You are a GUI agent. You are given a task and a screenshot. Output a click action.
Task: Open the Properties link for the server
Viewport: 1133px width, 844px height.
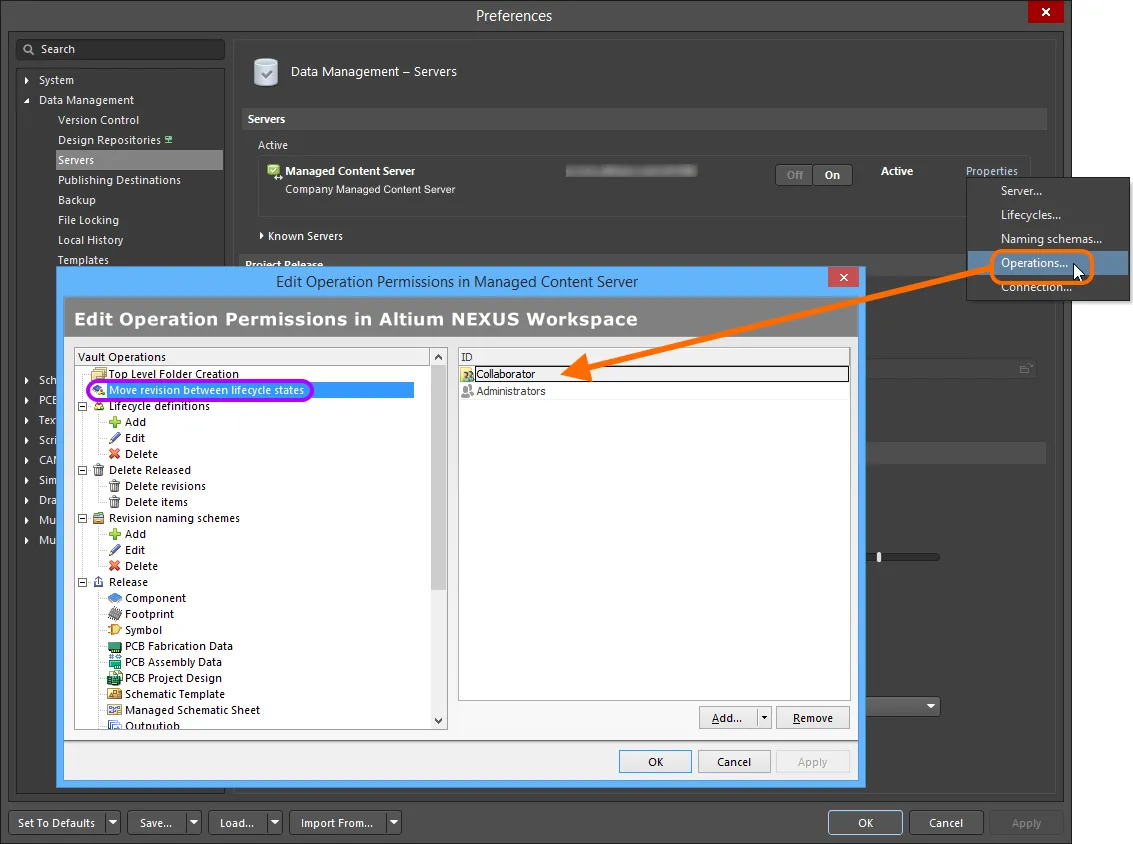[x=991, y=171]
